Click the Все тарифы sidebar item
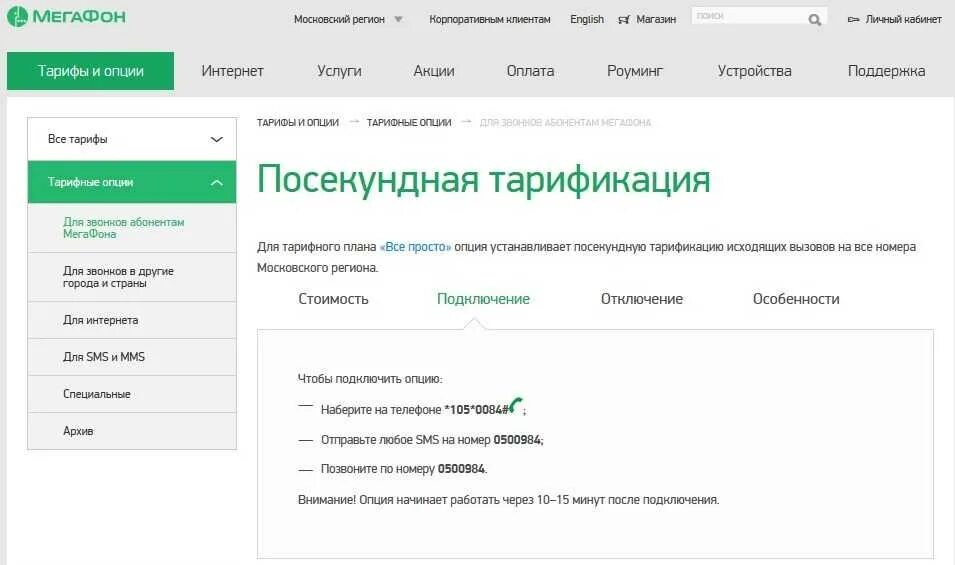955x565 pixels. click(x=132, y=139)
